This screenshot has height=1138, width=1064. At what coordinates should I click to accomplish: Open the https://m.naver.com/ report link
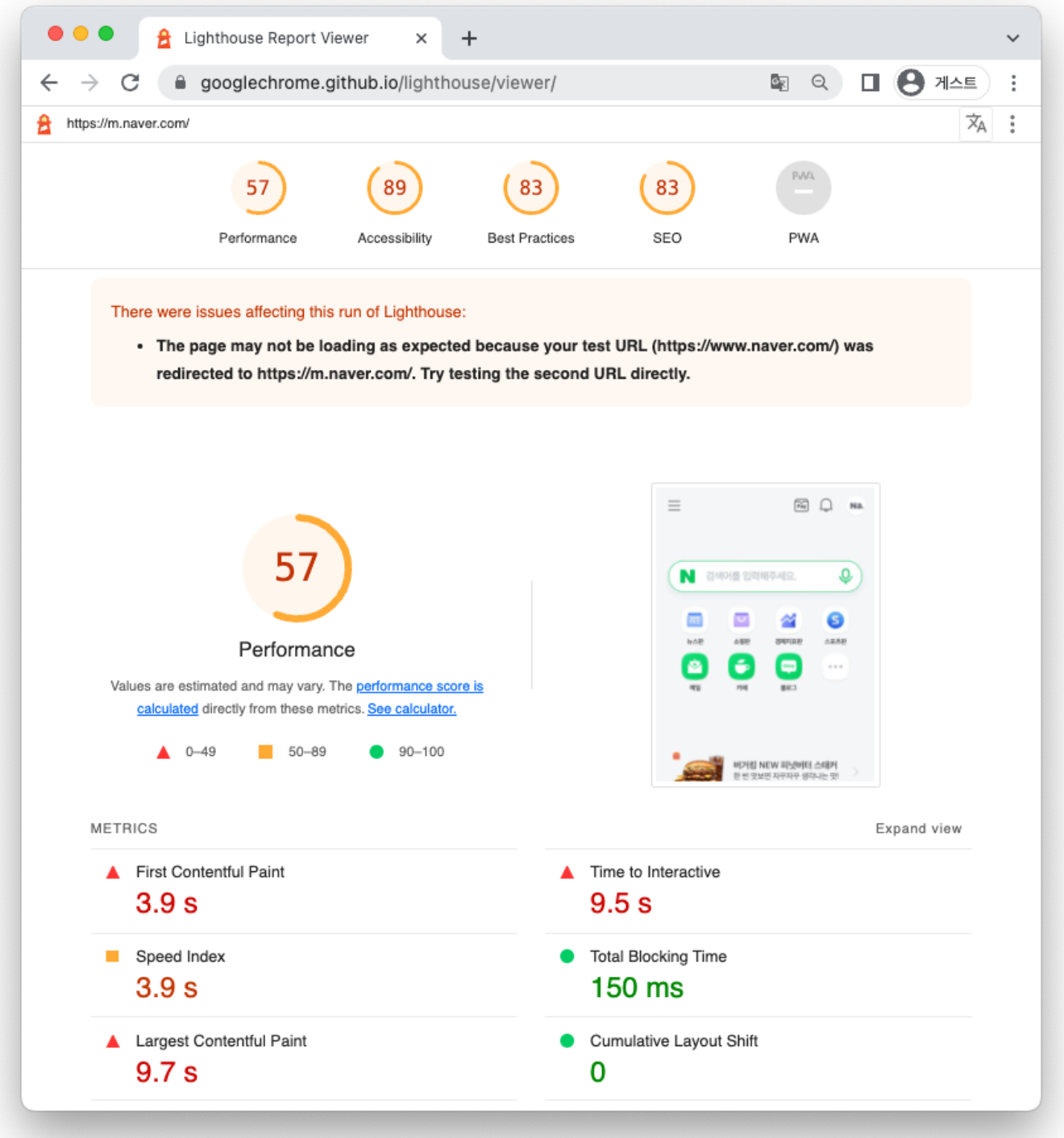[127, 123]
